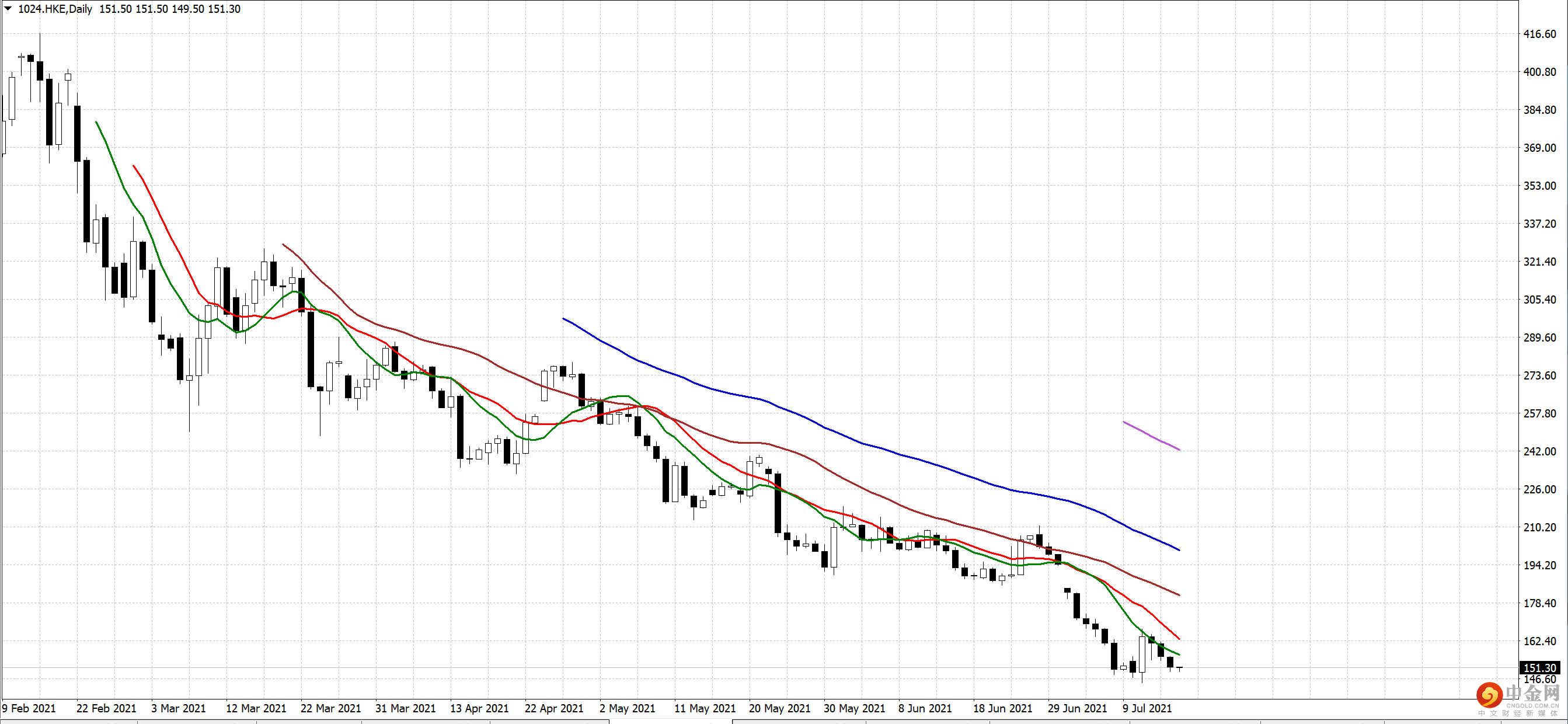Click the black triangle beside 1024.HKE
This screenshot has height=724, width=1568.
tap(8, 9)
